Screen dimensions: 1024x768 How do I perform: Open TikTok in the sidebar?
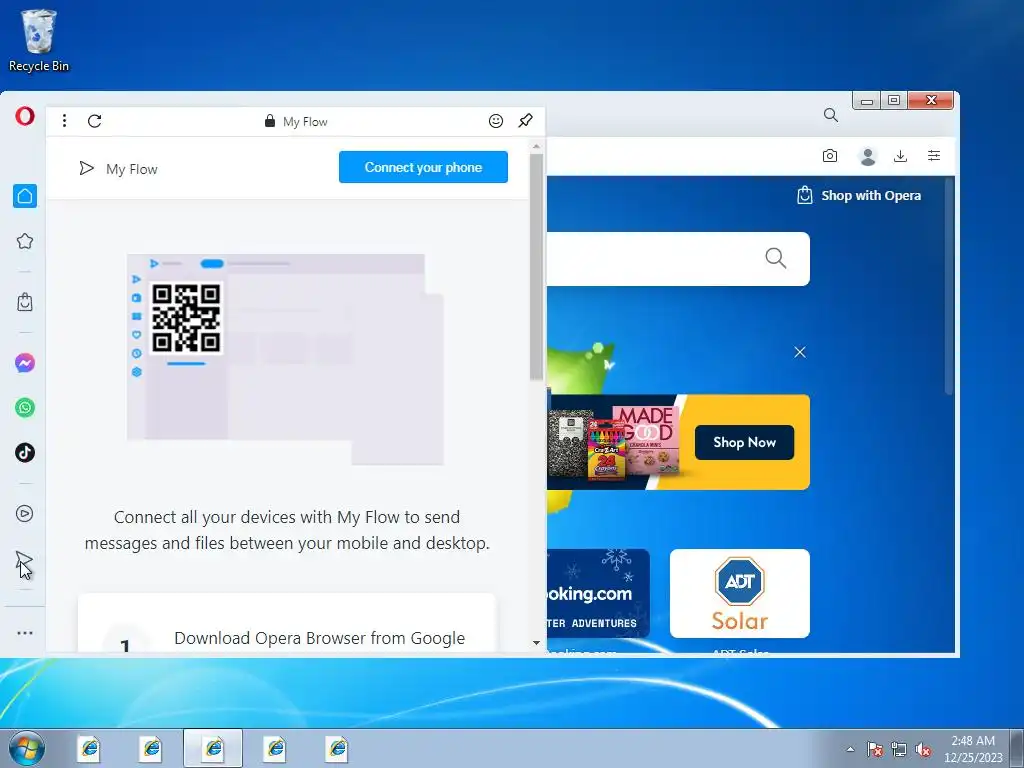pyautogui.click(x=25, y=453)
